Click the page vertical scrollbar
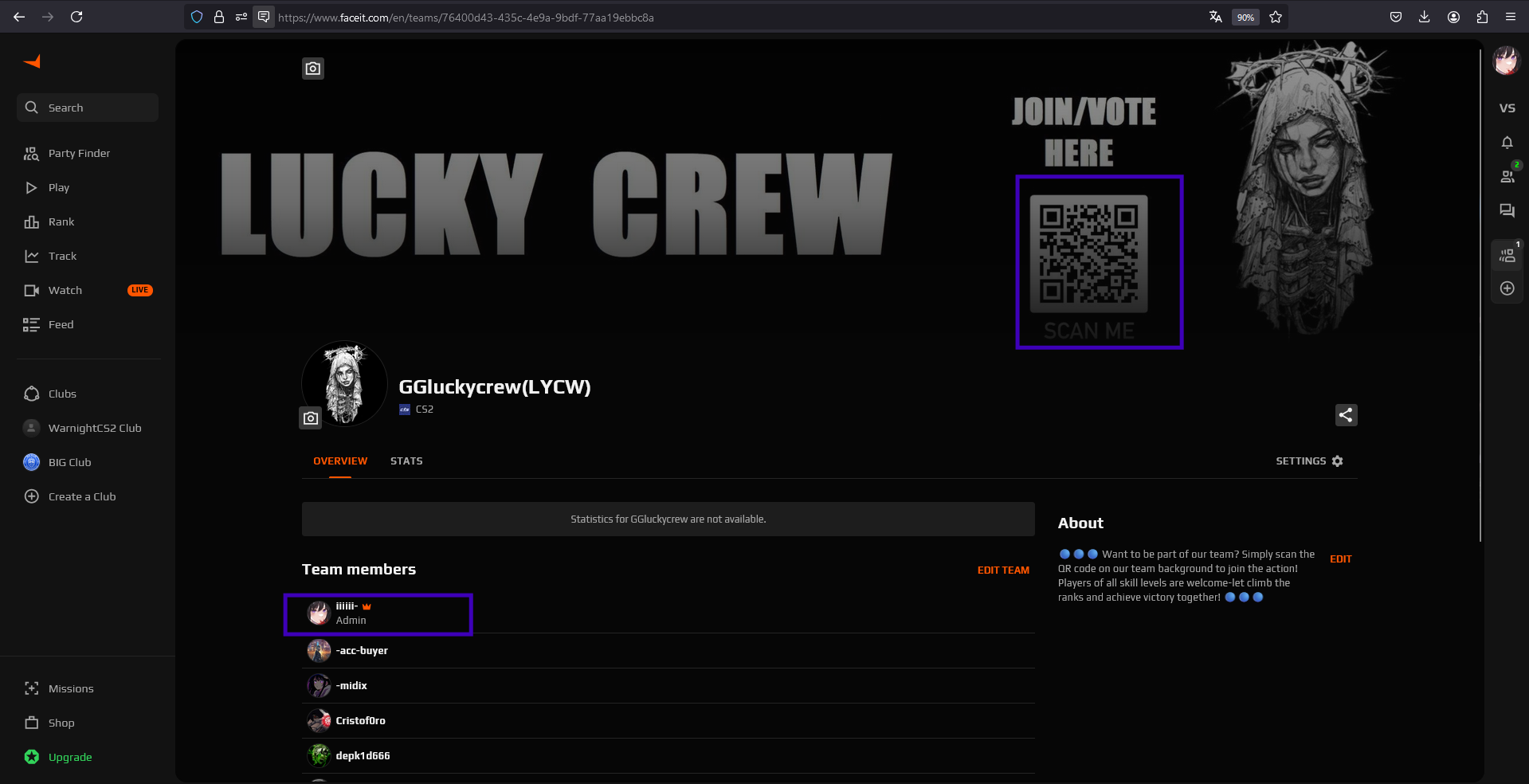Viewport: 1529px width, 784px height. 1480,295
